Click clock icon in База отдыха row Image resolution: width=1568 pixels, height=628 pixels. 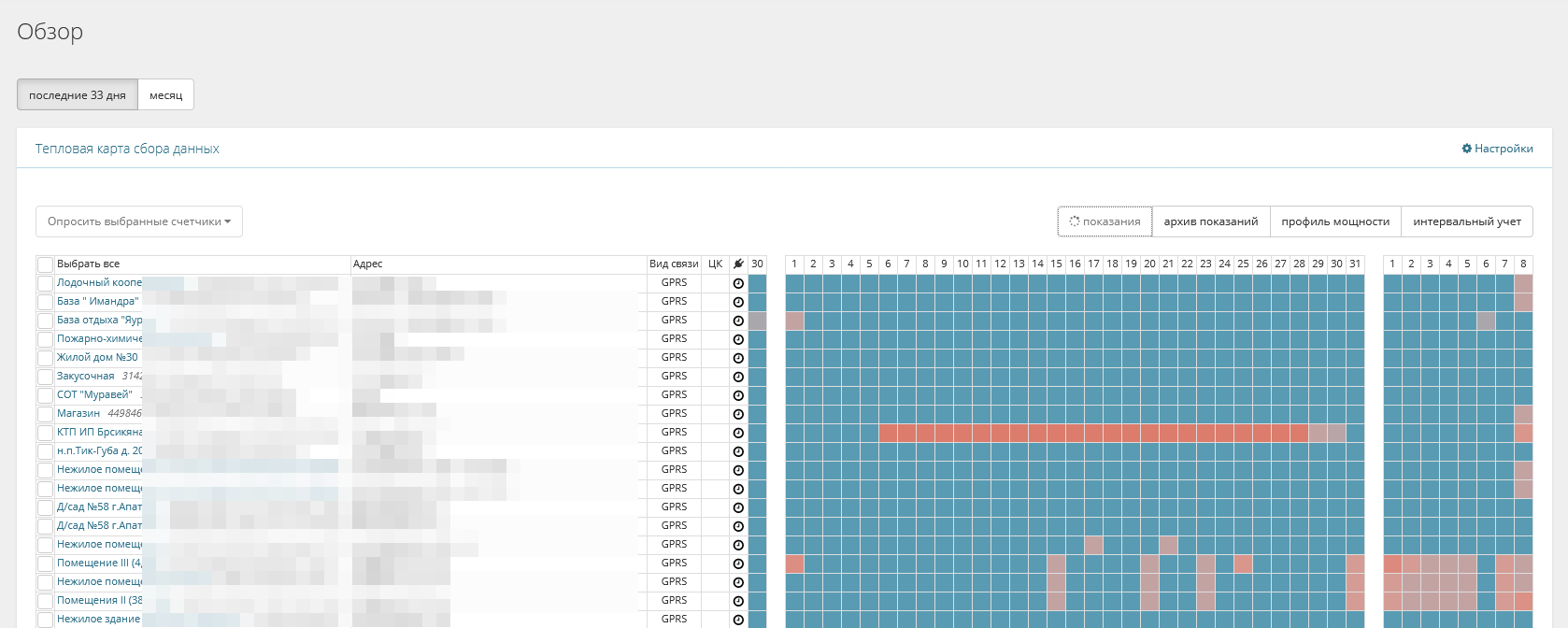(738, 321)
